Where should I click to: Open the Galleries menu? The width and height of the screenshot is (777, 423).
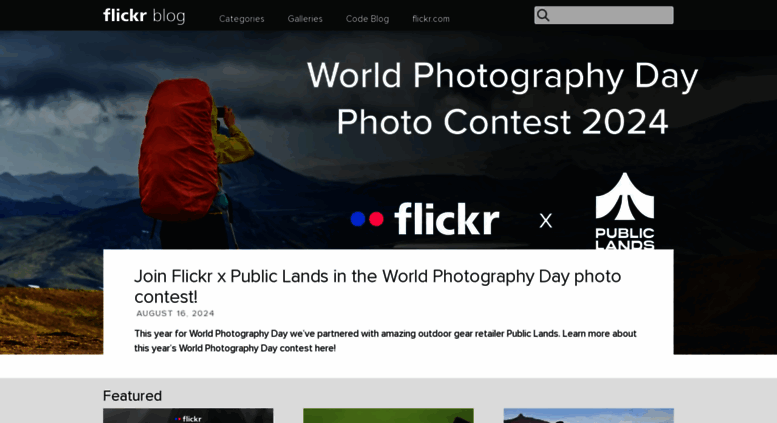tap(305, 19)
